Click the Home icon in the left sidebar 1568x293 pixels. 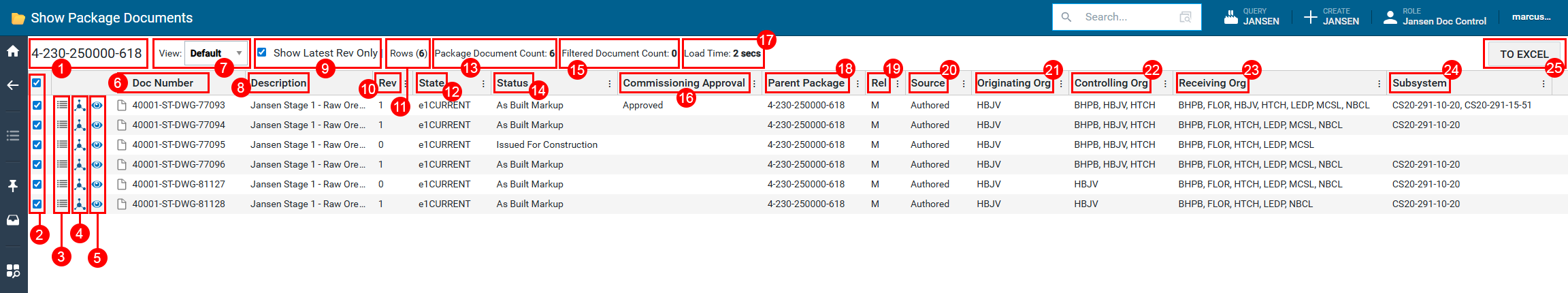(x=13, y=51)
